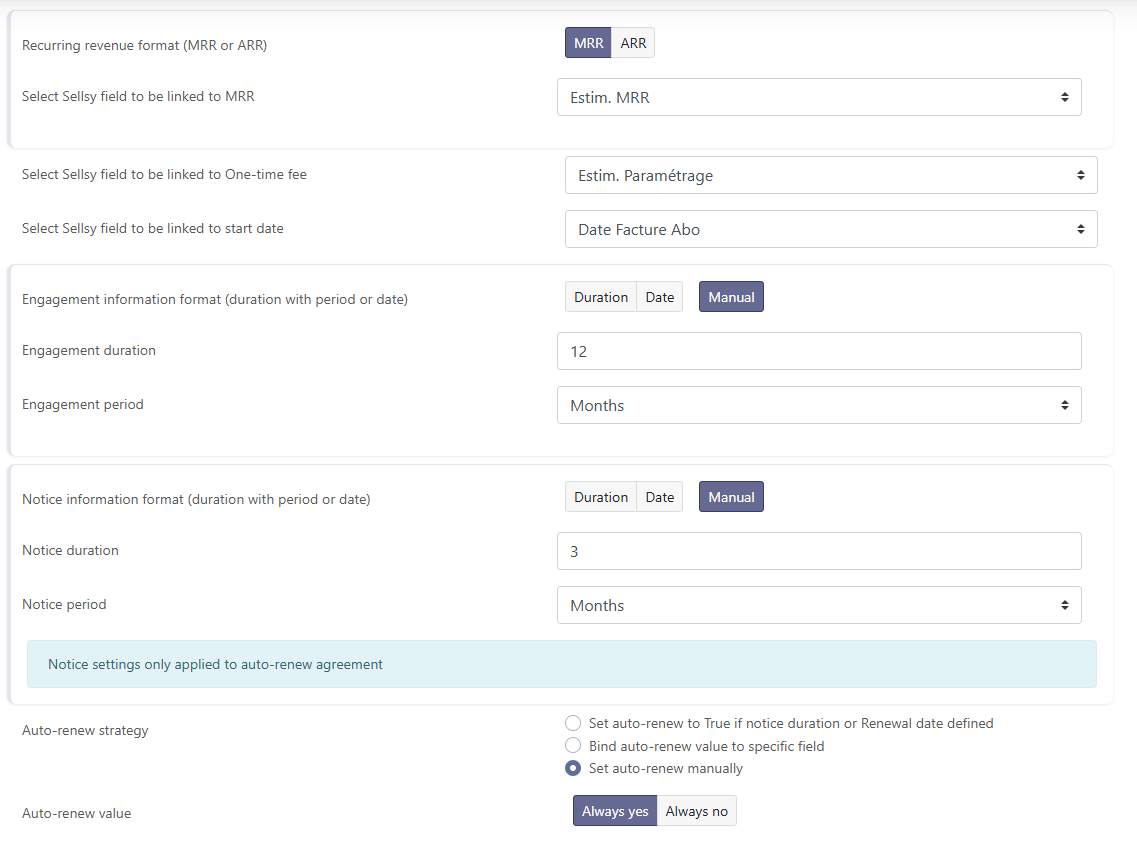Choose Duration for engagement information format
Image resolution: width=1137 pixels, height=843 pixels.
[x=601, y=297]
